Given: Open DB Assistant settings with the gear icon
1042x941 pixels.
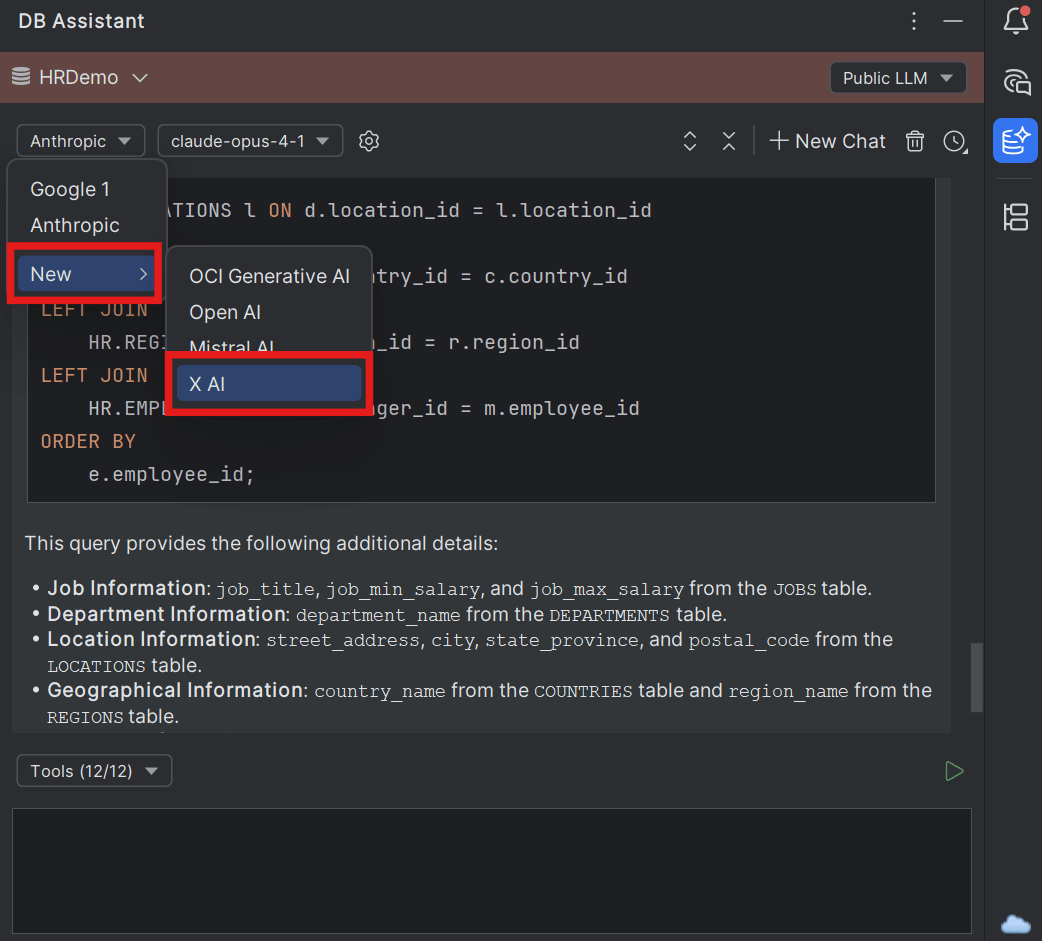Looking at the screenshot, I should 369,141.
